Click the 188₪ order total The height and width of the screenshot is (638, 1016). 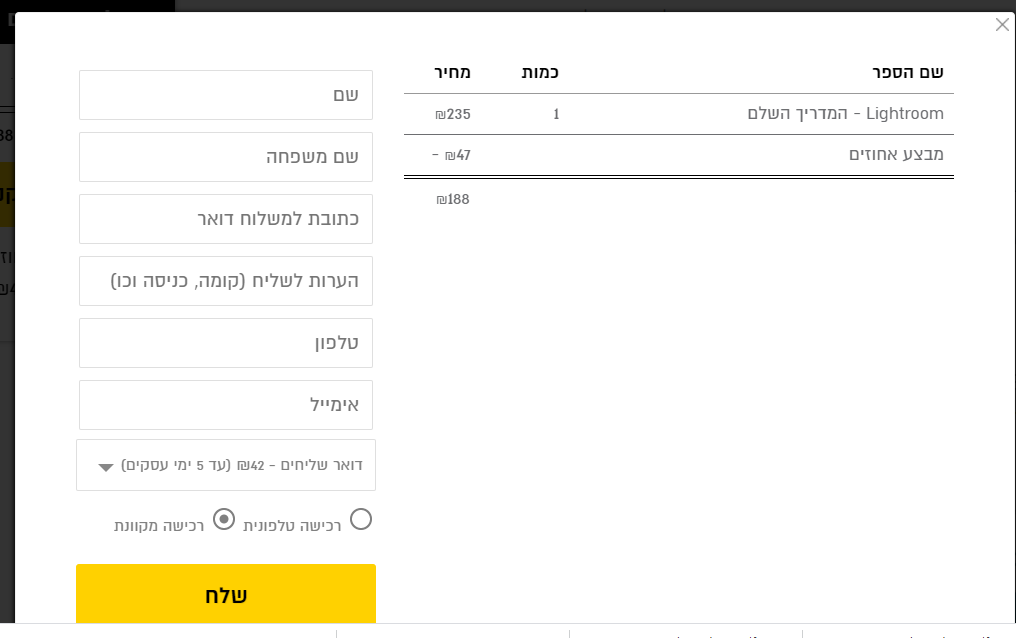[x=452, y=199]
